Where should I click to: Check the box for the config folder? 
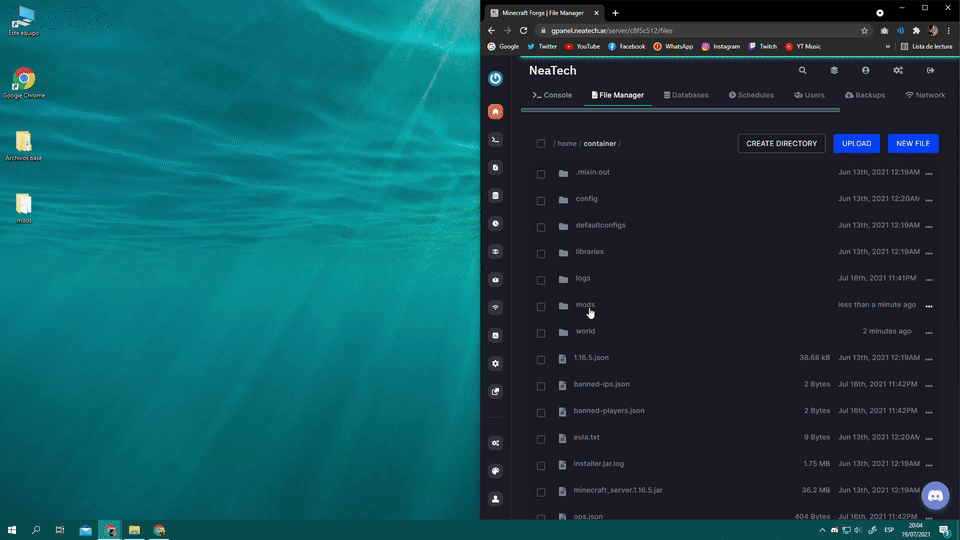coord(541,201)
